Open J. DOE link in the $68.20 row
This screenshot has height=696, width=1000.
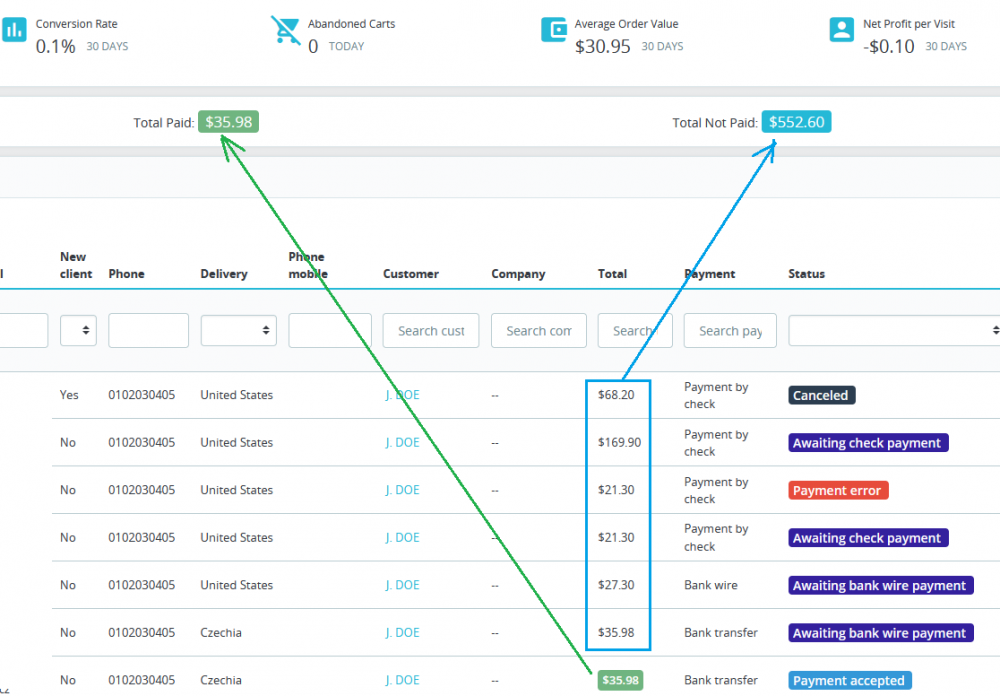pyautogui.click(x=402, y=395)
